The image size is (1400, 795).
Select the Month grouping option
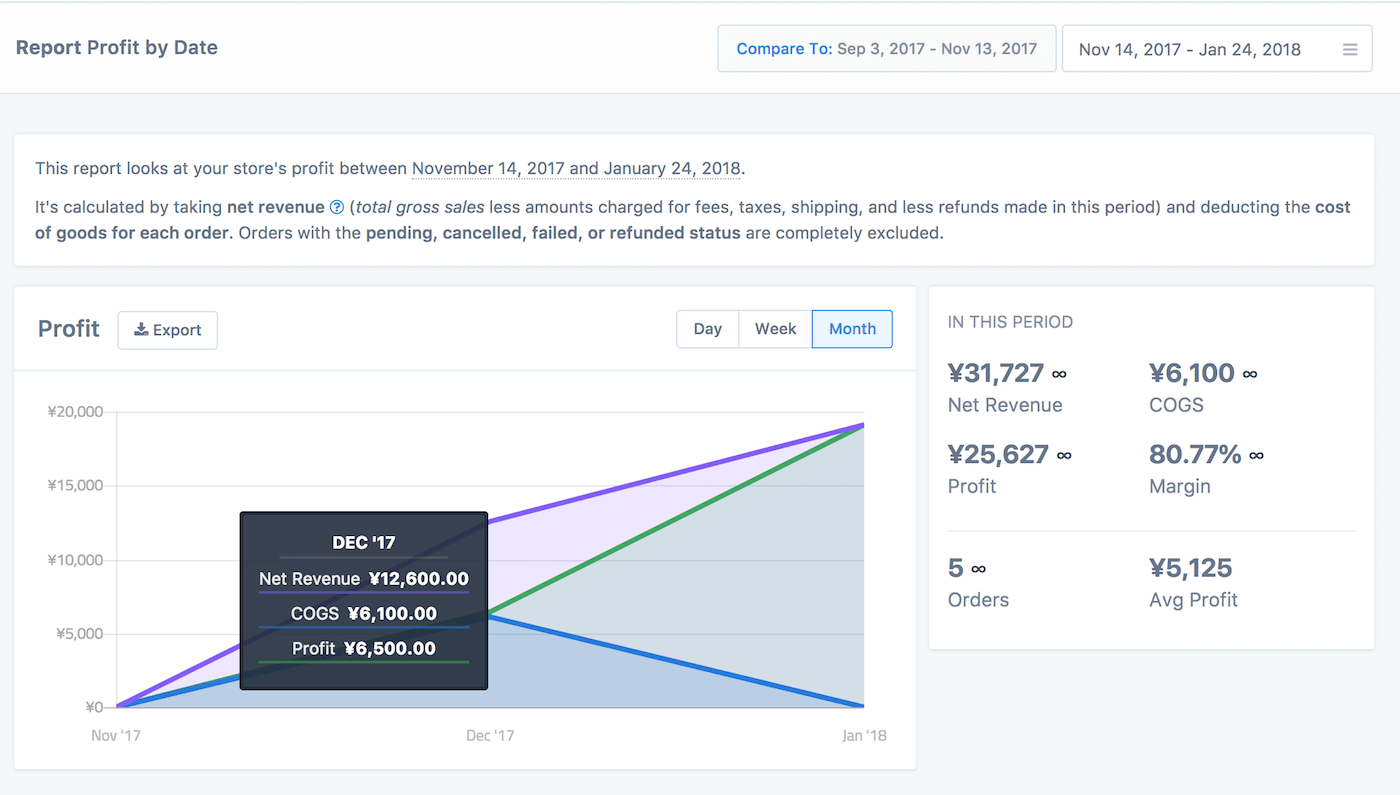[x=852, y=329]
